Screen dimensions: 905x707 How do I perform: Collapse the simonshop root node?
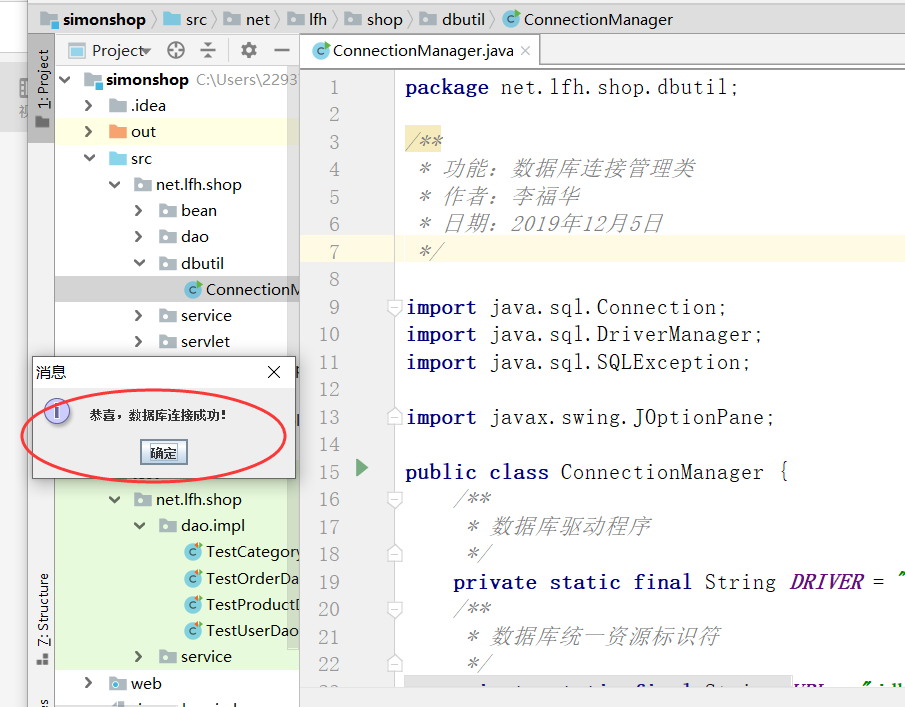[x=65, y=80]
